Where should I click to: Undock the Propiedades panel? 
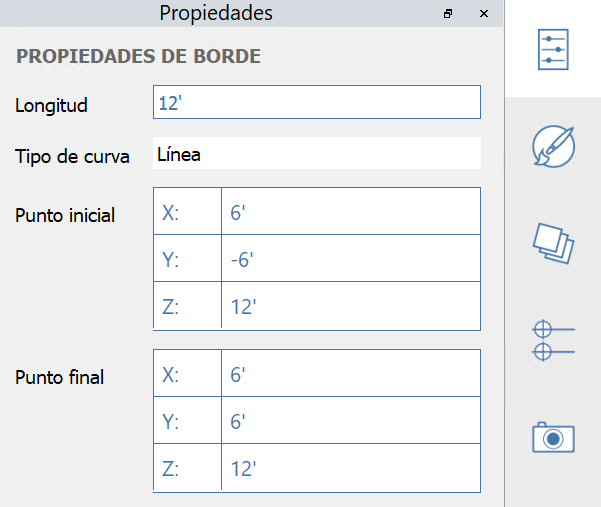pyautogui.click(x=448, y=14)
